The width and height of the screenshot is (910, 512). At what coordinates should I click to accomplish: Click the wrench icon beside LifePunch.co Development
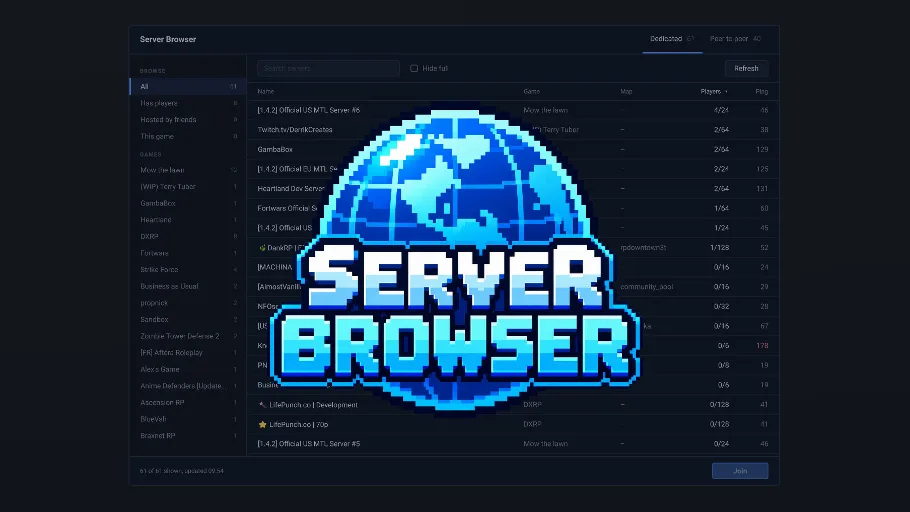262,405
